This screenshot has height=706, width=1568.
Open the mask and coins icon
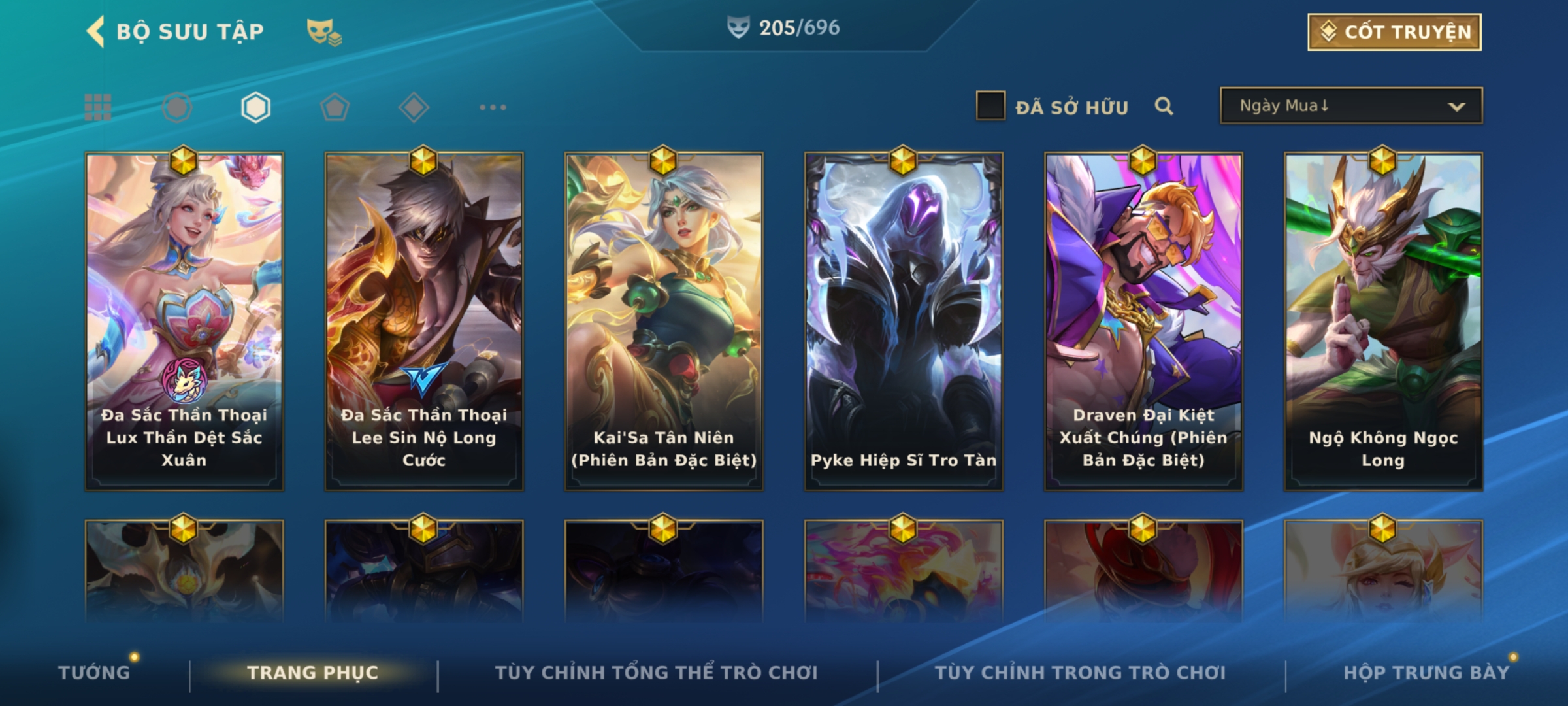[324, 32]
